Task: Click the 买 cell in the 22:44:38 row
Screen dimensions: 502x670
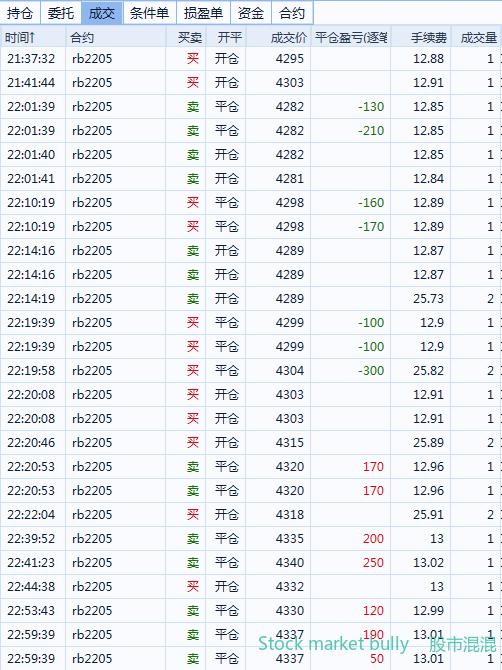Action: click(x=193, y=586)
